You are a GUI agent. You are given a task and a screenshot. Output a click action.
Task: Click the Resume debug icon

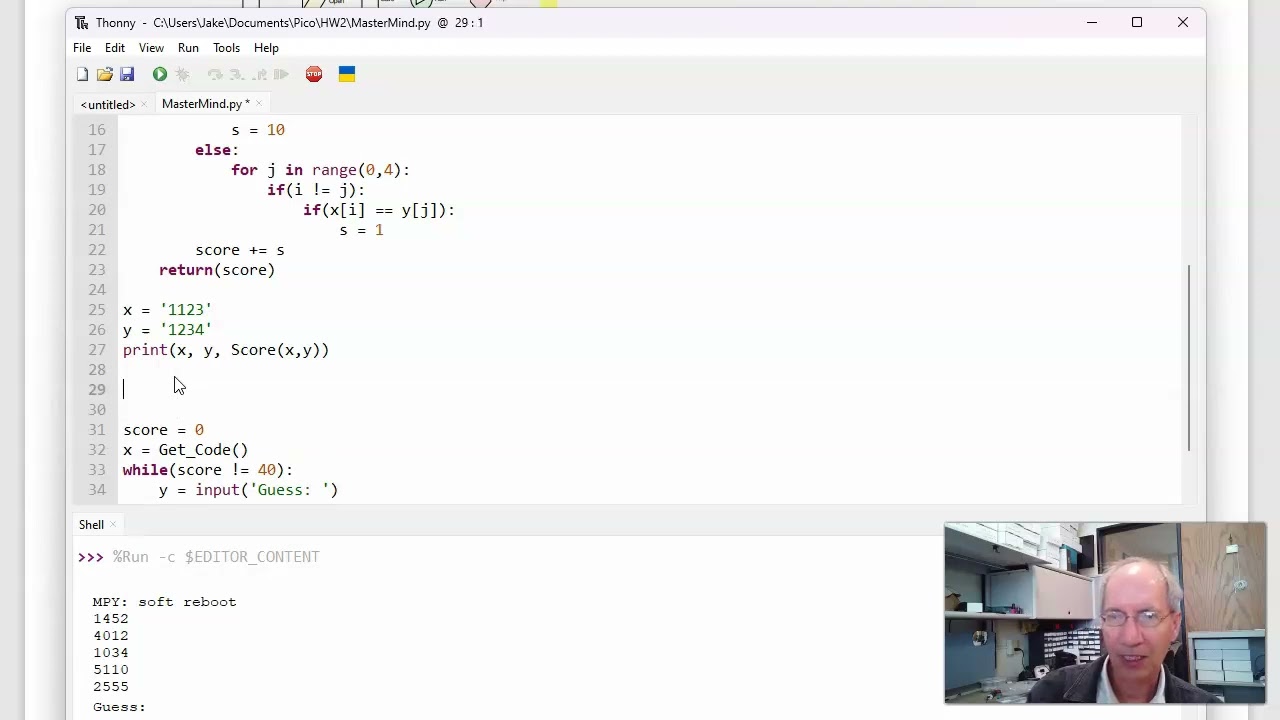tap(281, 75)
